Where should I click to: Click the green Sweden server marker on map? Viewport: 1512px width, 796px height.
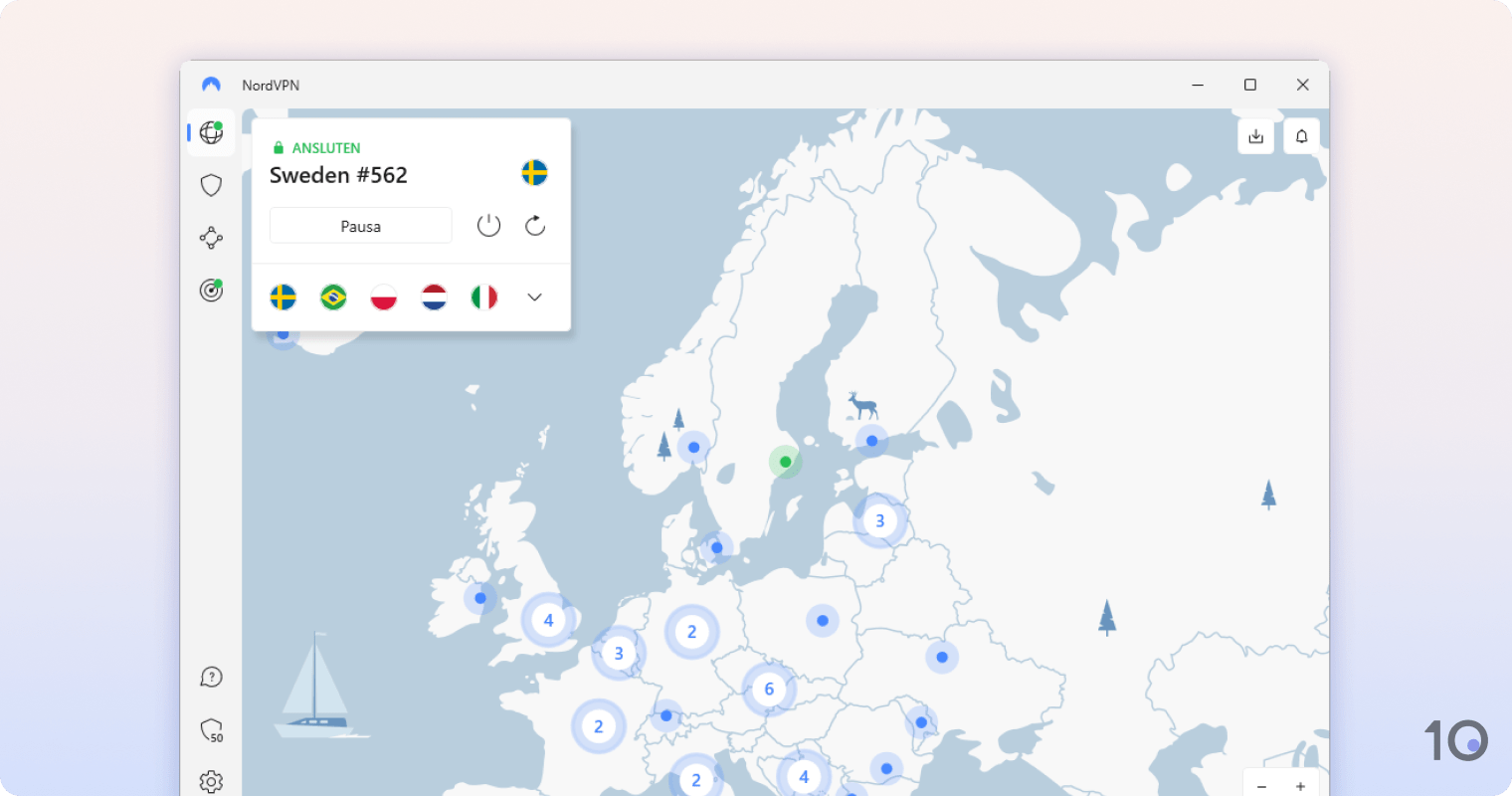[785, 461]
